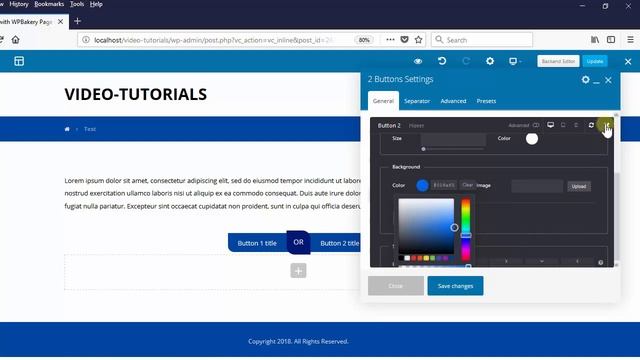The height and width of the screenshot is (360, 640).
Task: Redo change in the editor toolbar
Action: pyautogui.click(x=466, y=61)
